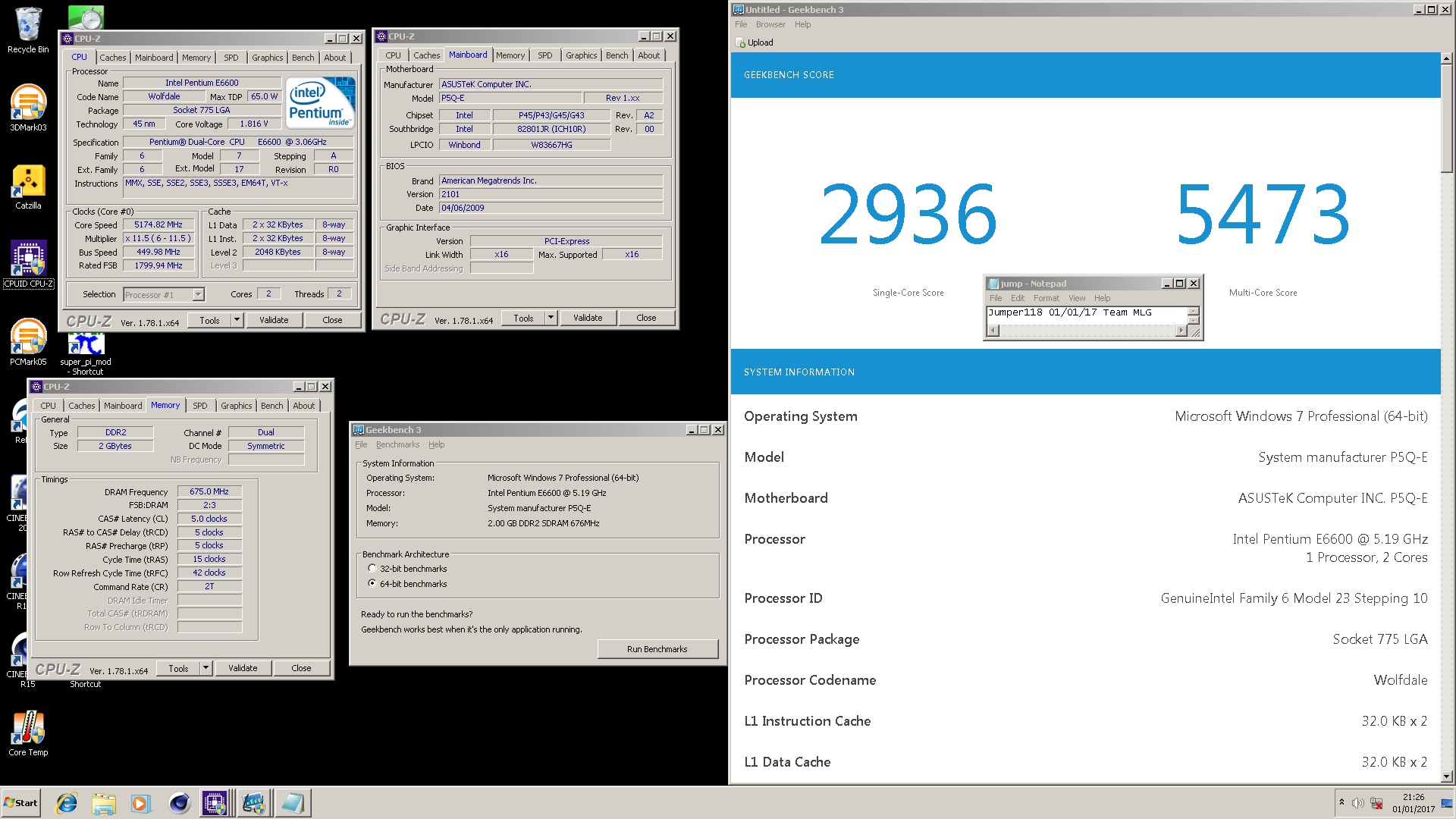Click Notepad horizontal scrollbar left arrow
The height and width of the screenshot is (819, 1456).
point(993,331)
